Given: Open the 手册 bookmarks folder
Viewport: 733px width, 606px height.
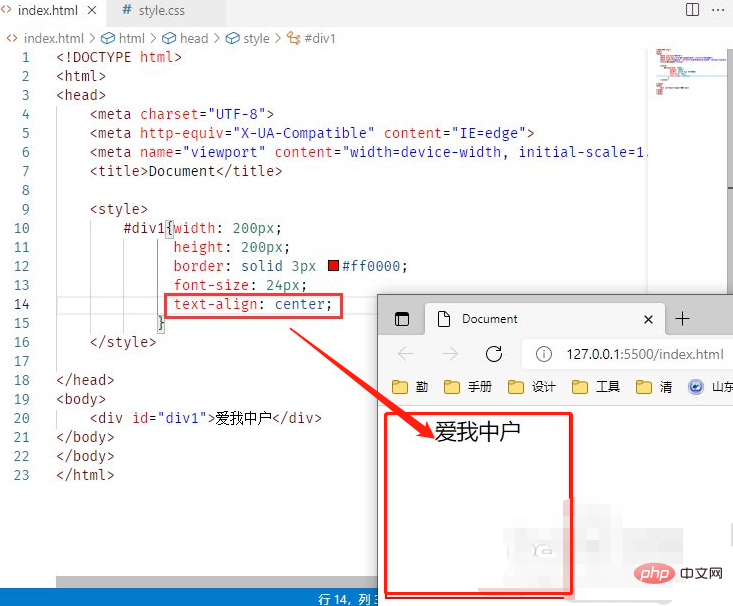Looking at the screenshot, I should 467,387.
